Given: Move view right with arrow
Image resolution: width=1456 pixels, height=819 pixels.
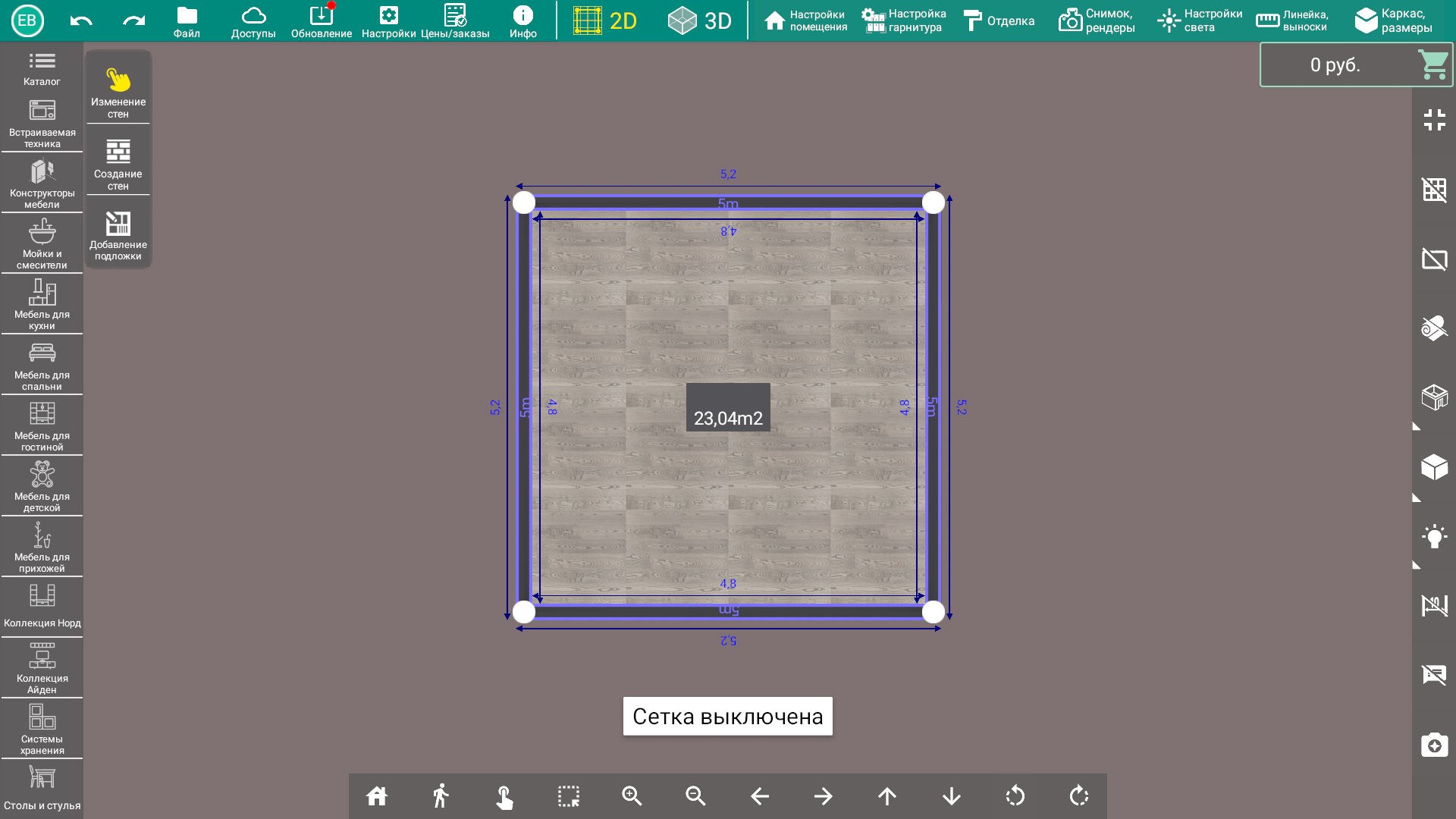Looking at the screenshot, I should (824, 796).
